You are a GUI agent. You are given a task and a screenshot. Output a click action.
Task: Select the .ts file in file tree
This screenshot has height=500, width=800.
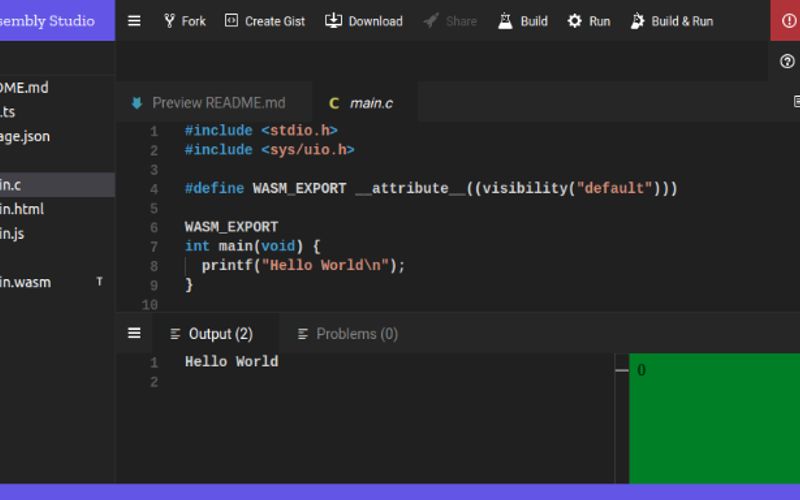tap(57, 112)
